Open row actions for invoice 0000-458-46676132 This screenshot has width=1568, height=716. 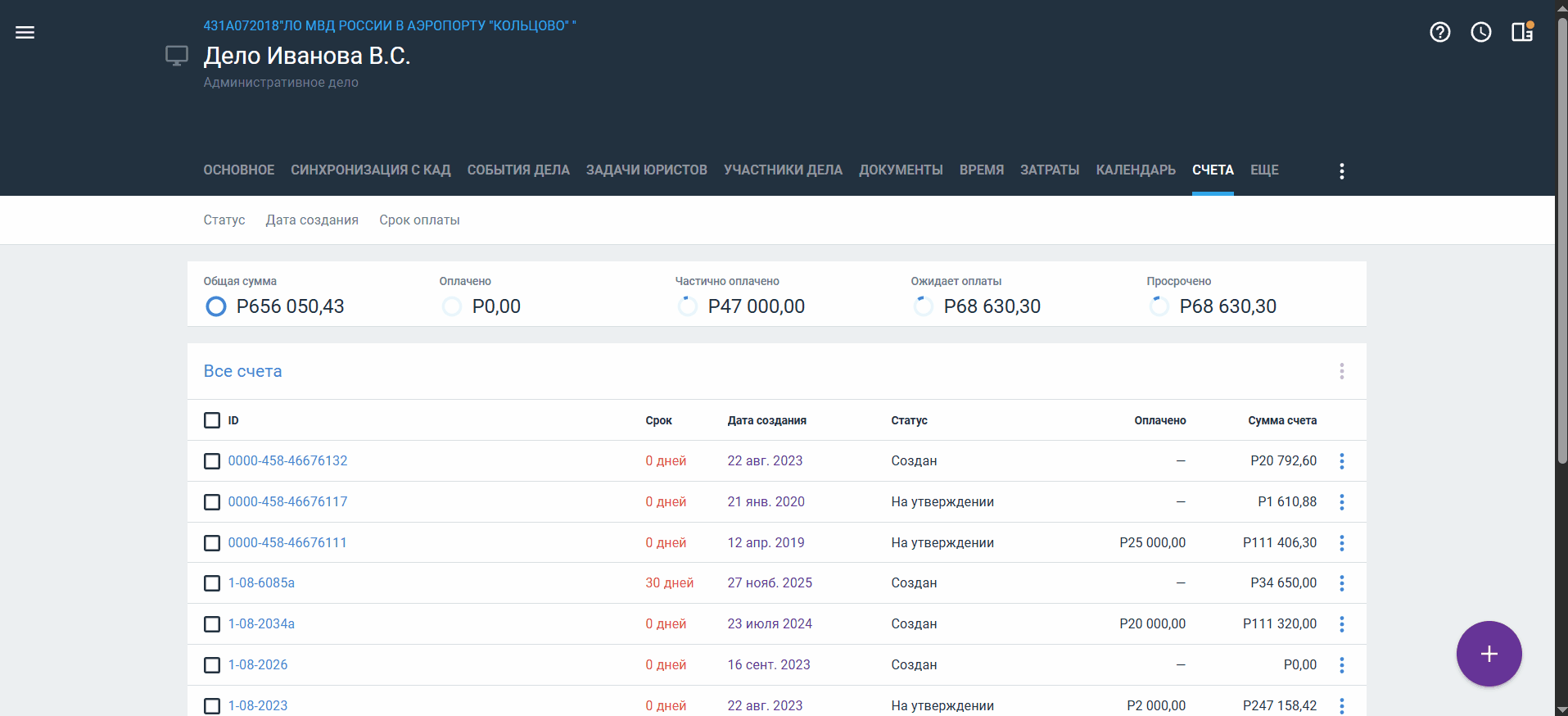(x=1341, y=461)
